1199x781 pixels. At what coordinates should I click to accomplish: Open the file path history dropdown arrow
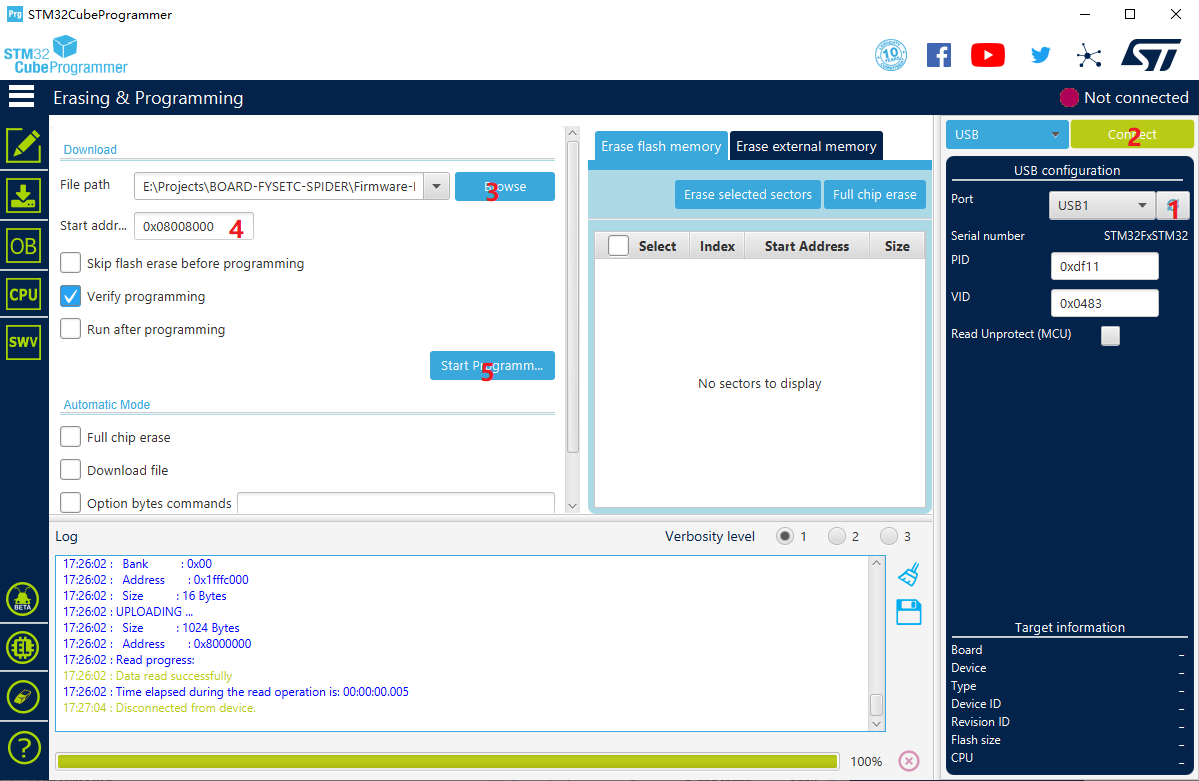(x=436, y=186)
